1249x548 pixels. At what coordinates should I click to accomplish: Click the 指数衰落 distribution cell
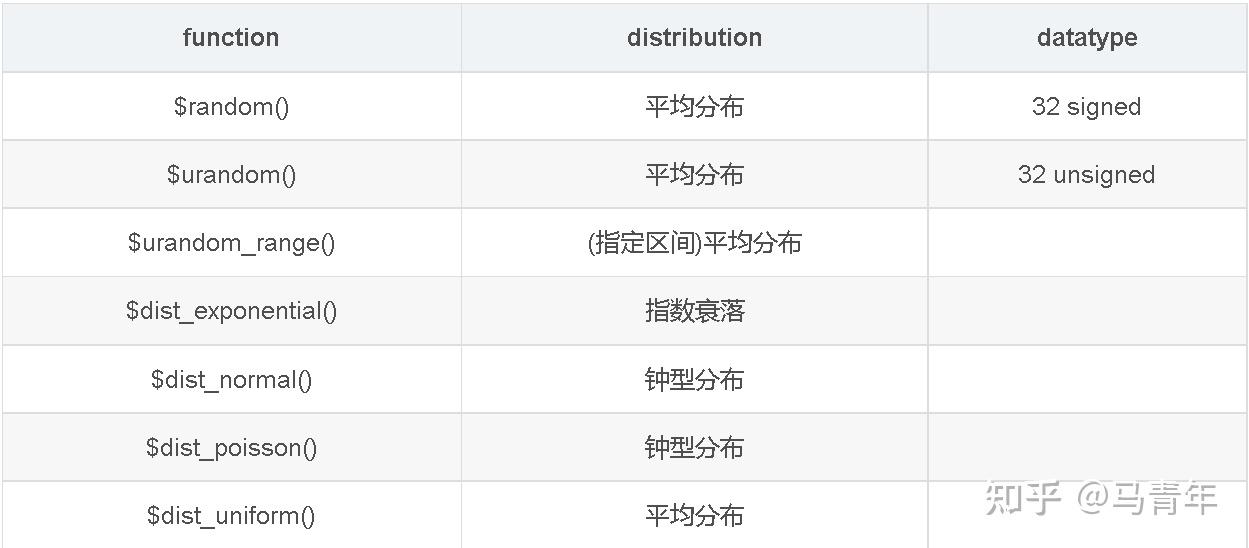pos(694,311)
